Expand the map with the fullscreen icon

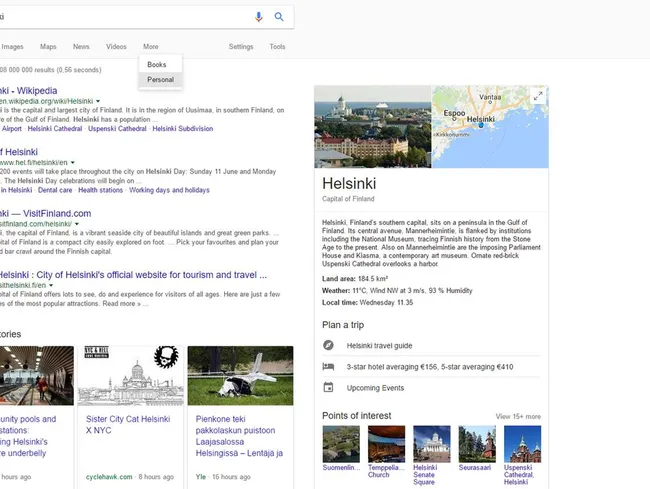point(538,97)
